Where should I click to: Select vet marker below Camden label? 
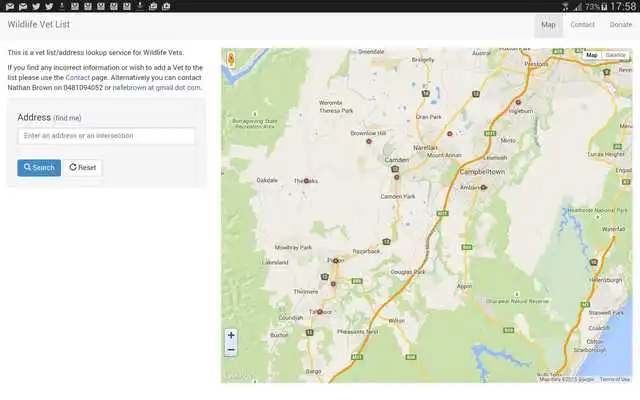point(396,177)
